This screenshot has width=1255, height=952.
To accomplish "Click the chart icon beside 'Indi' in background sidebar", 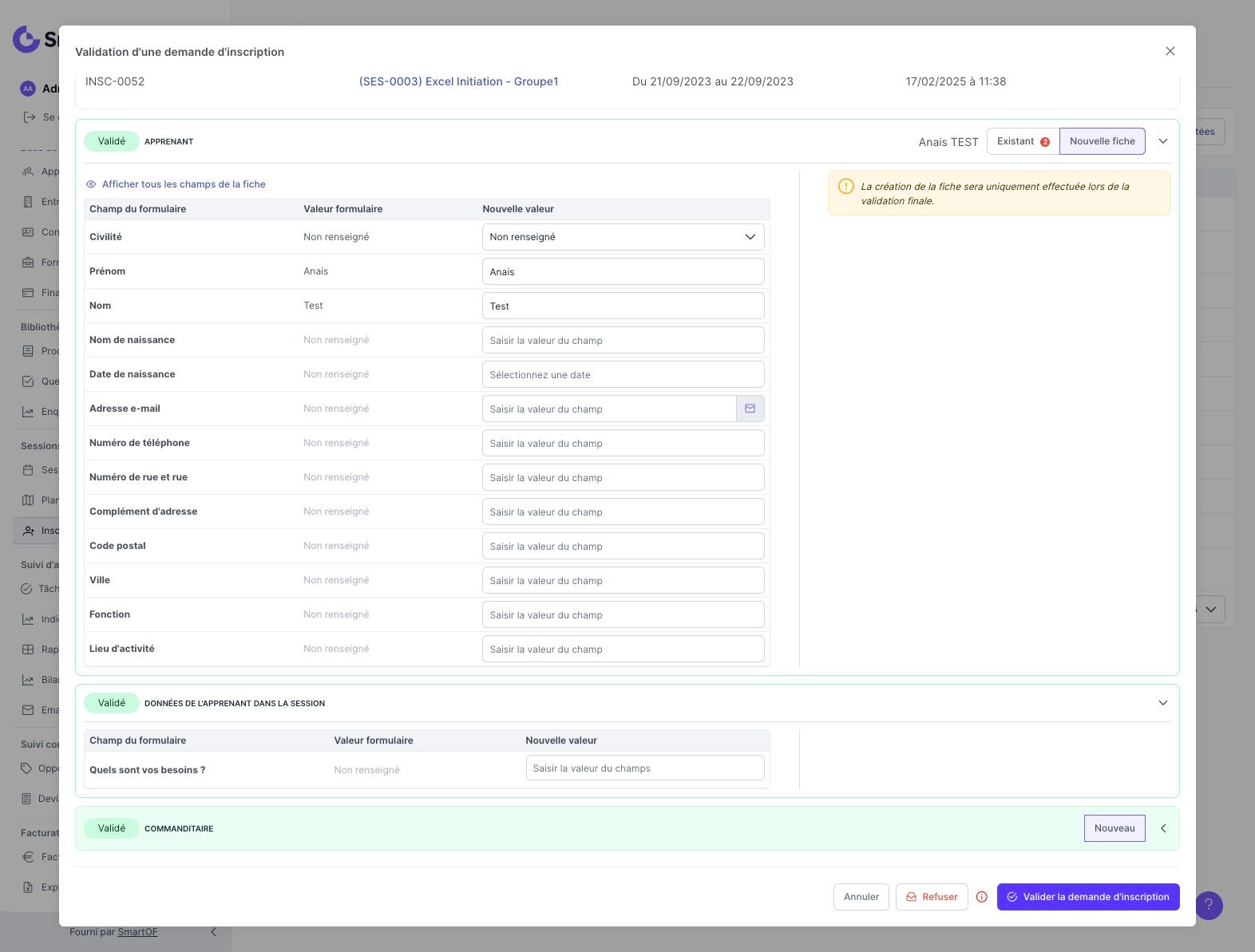I will click(x=28, y=619).
